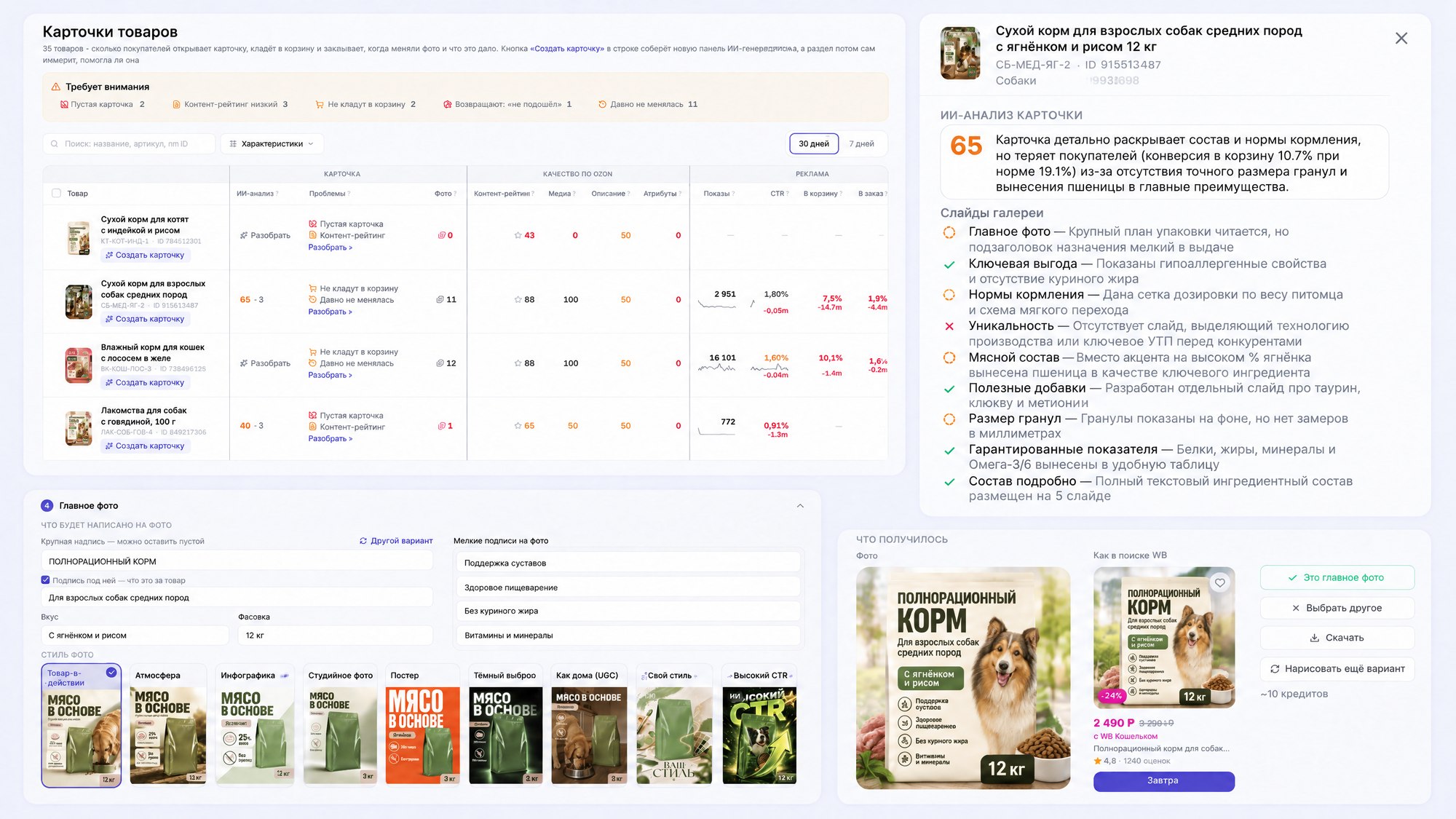Click the sparkle icon on the kitten food «Разобрать»
The height and width of the screenshot is (819, 1456).
[x=244, y=235]
